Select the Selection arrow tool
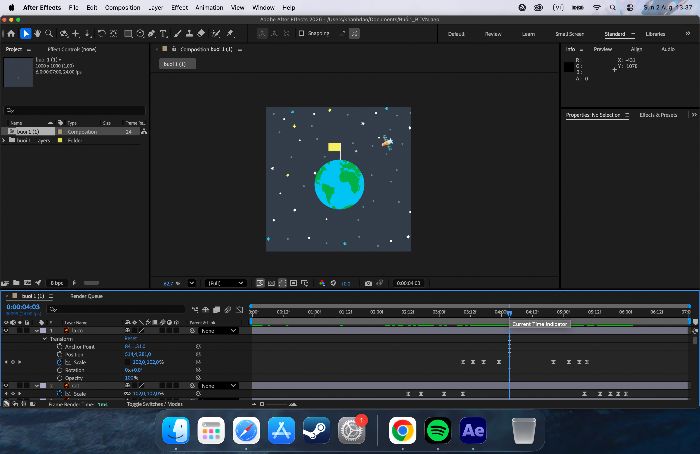 [x=25, y=33]
